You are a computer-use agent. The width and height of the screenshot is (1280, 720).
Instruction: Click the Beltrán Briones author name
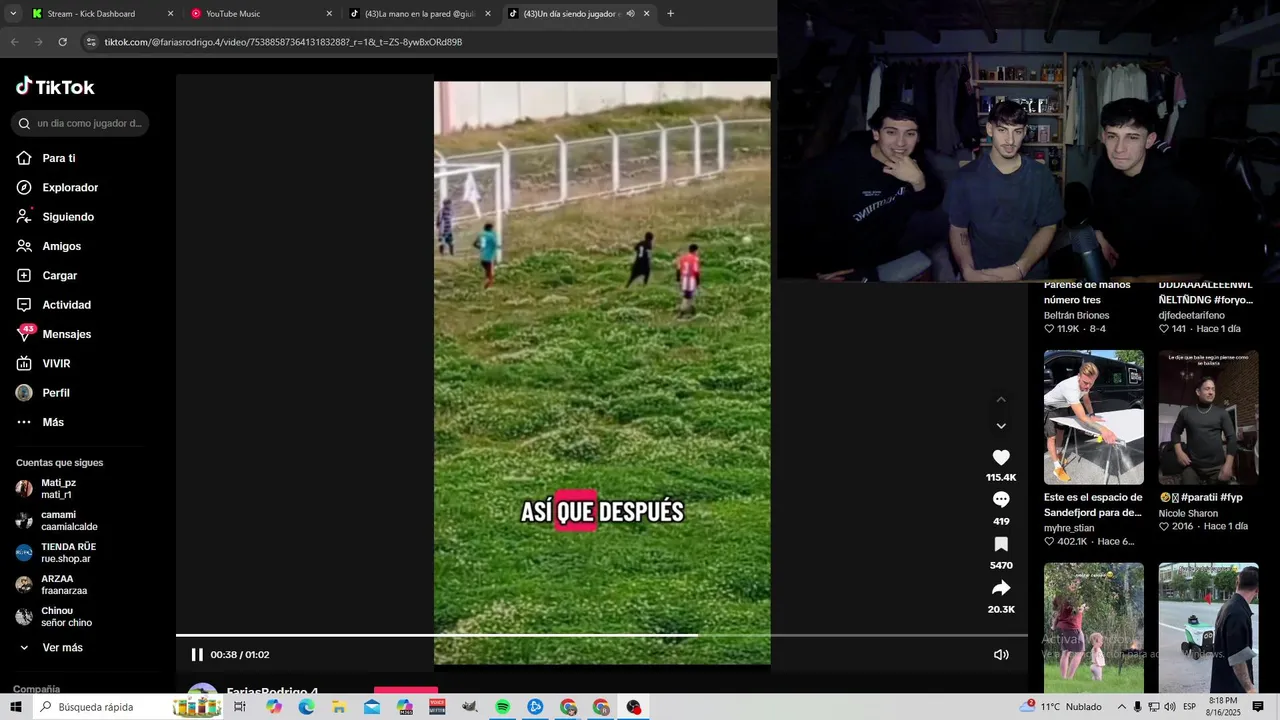pyautogui.click(x=1077, y=315)
